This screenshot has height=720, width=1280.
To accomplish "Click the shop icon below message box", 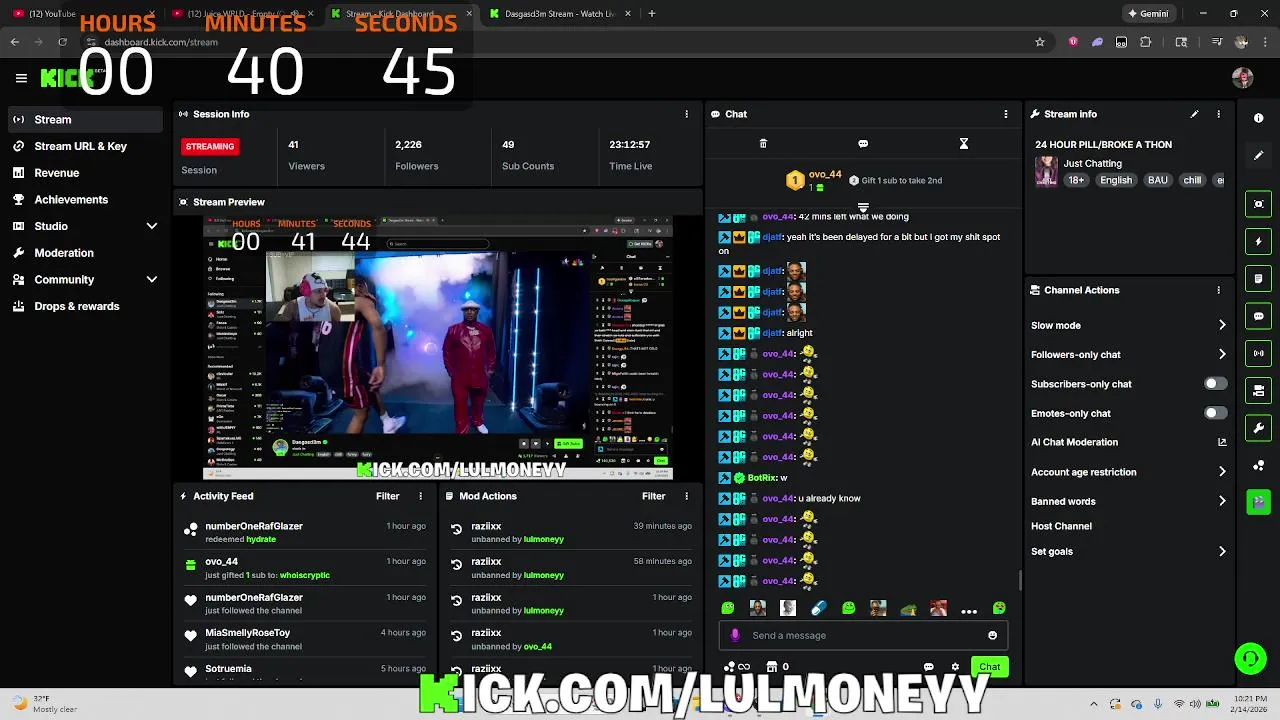I will 771,667.
